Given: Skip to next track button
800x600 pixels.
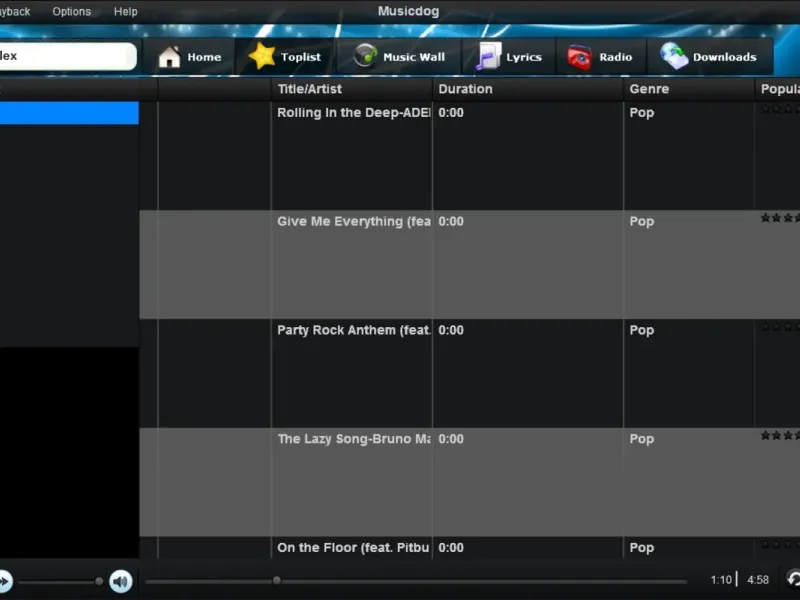Looking at the screenshot, I should pos(5,581).
